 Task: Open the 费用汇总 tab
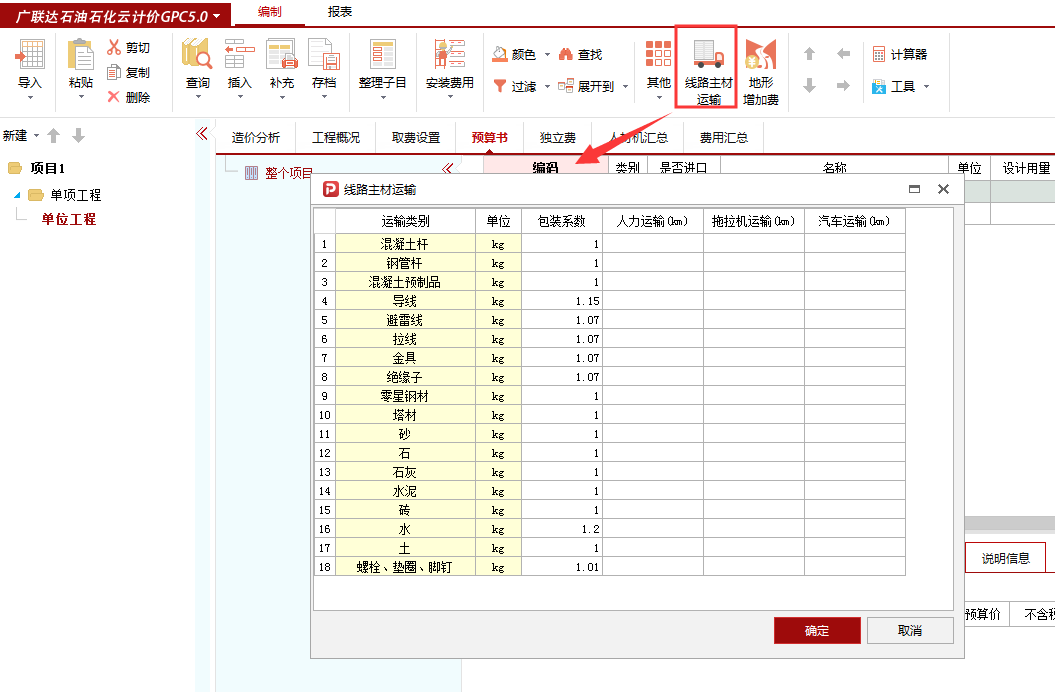click(x=724, y=137)
